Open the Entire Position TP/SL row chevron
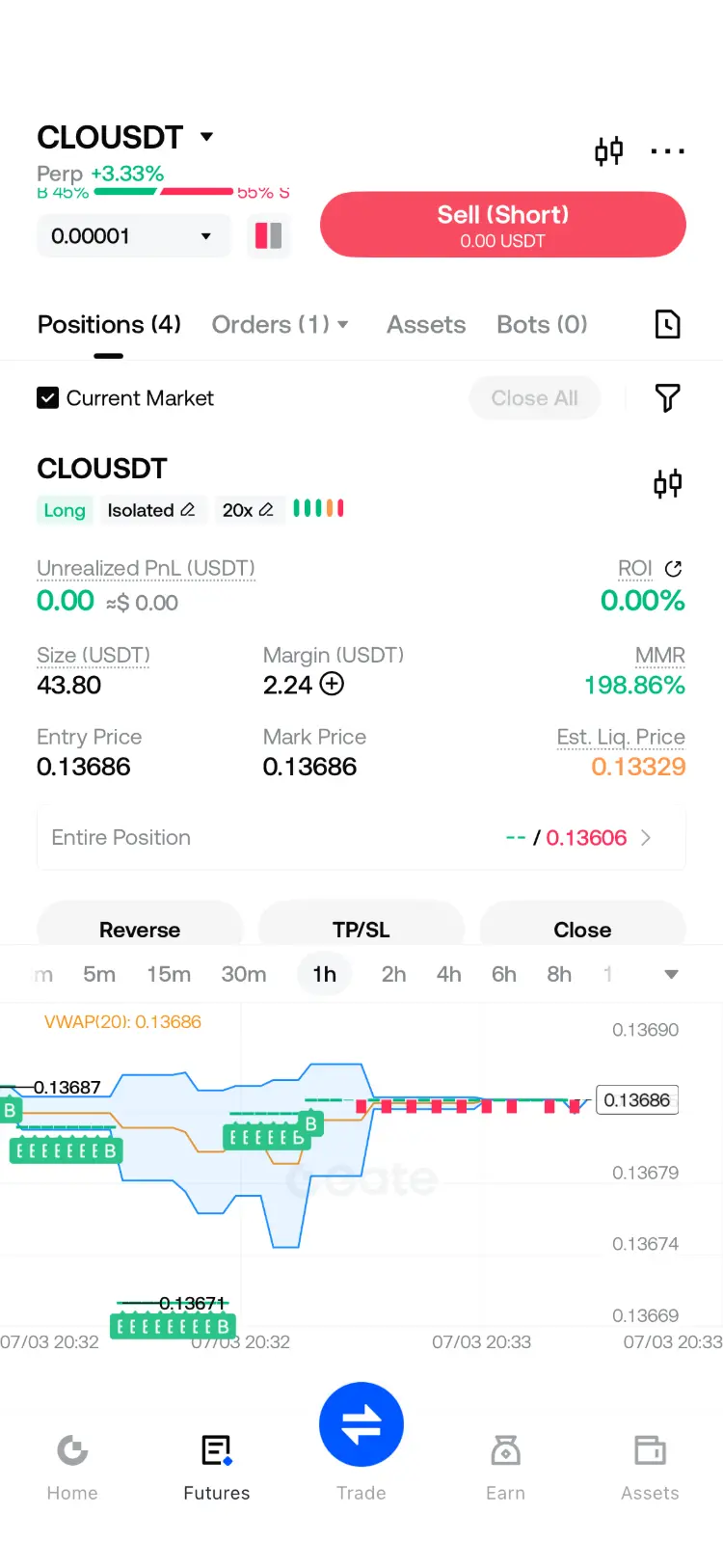Viewport: 723px width, 1568px height. click(x=646, y=838)
